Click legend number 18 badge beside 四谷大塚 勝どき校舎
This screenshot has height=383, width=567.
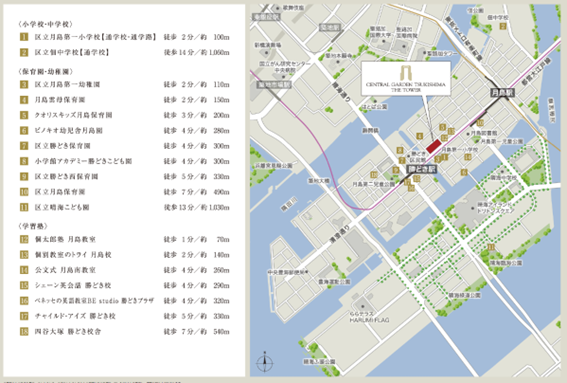point(24,331)
